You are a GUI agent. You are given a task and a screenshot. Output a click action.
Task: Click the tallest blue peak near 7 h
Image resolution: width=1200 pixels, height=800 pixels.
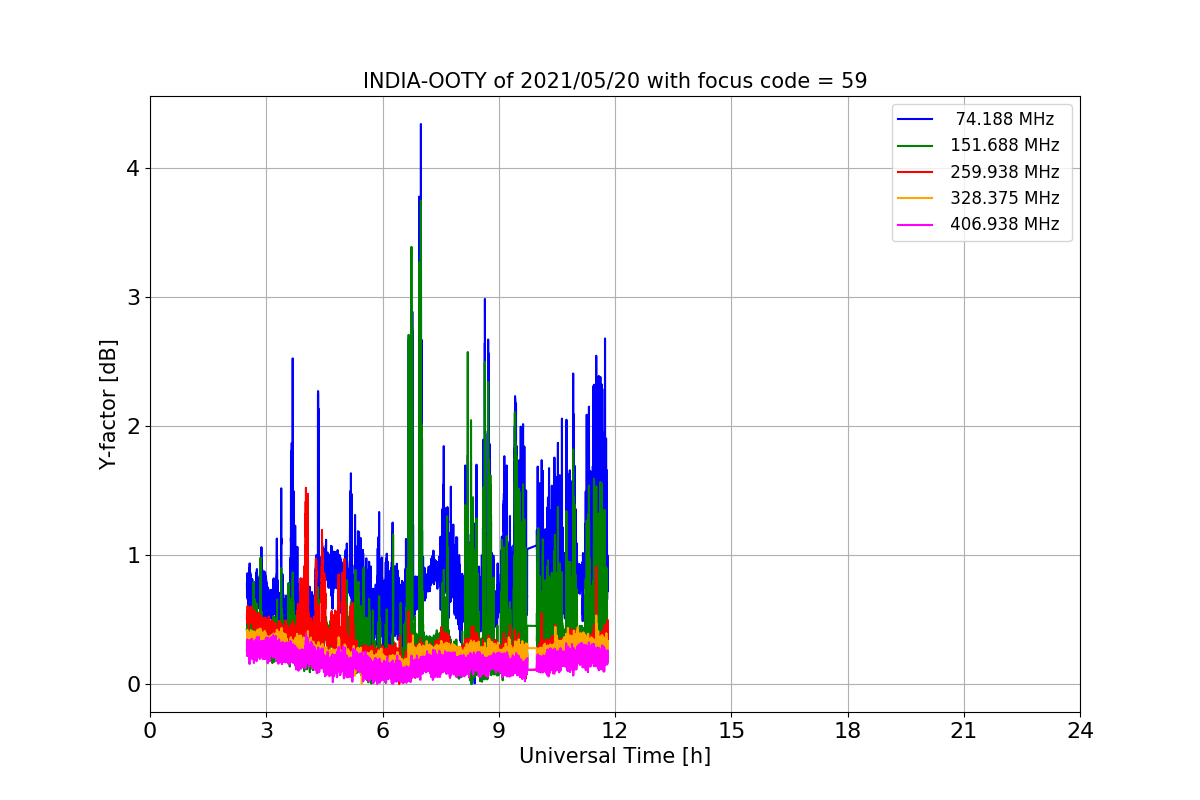pos(421,126)
